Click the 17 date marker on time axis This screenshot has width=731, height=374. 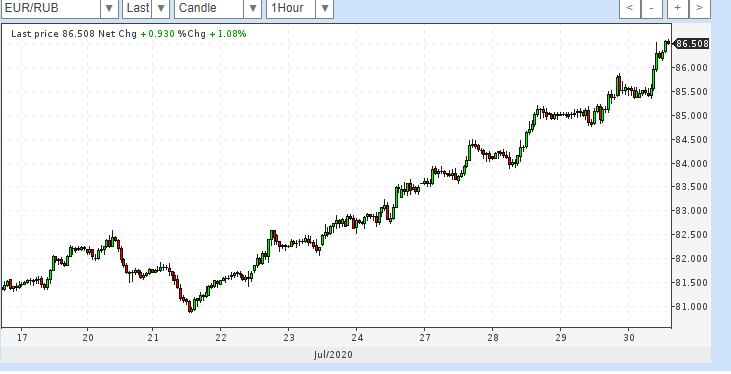pyautogui.click(x=22, y=338)
